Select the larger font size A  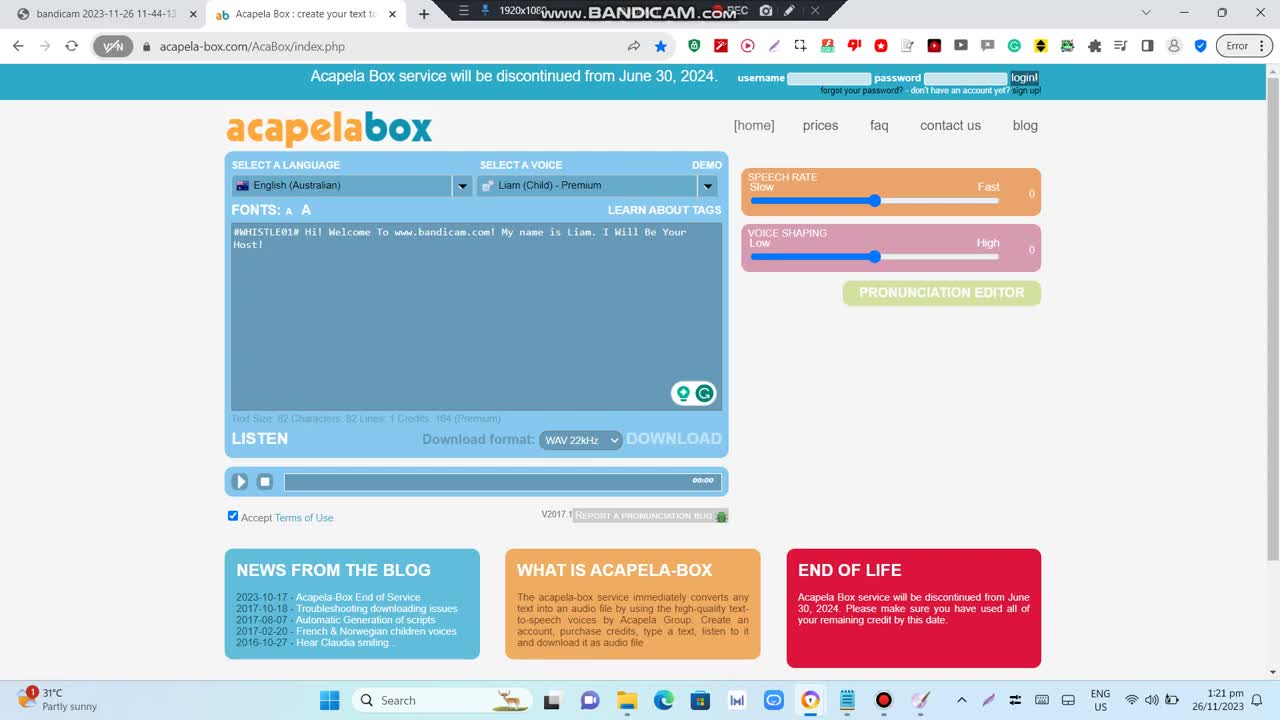click(306, 210)
